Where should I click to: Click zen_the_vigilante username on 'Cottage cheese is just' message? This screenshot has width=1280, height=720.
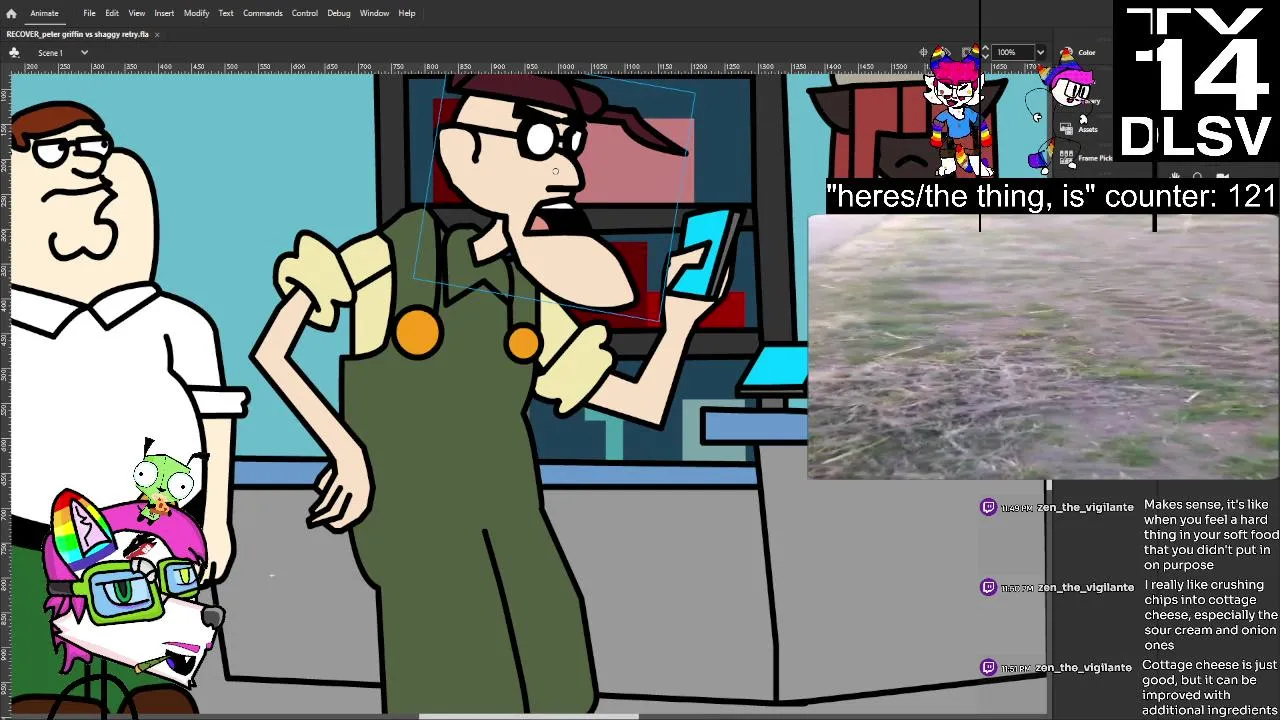[x=1085, y=667]
